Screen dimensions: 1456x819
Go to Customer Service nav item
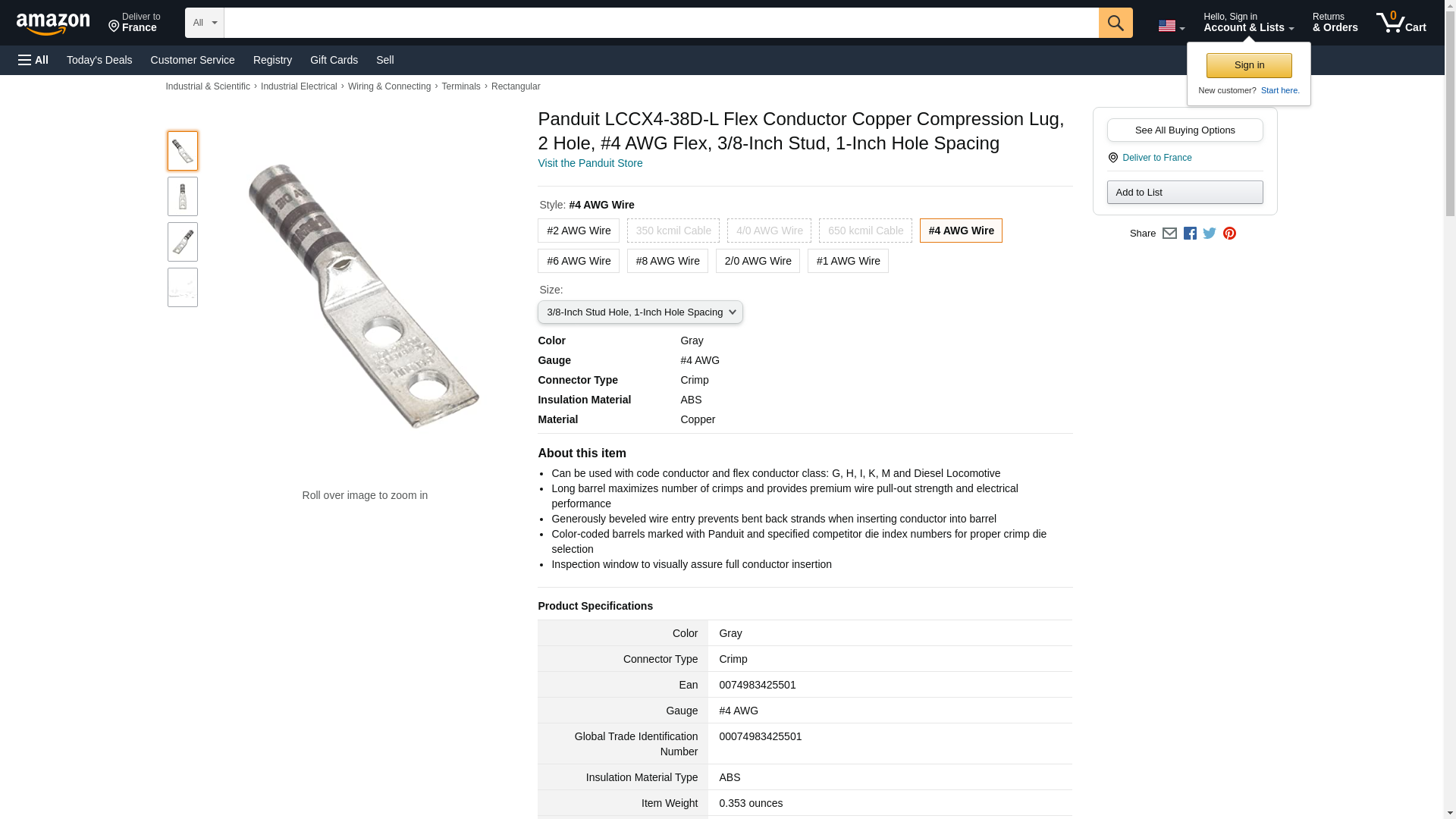point(193,60)
